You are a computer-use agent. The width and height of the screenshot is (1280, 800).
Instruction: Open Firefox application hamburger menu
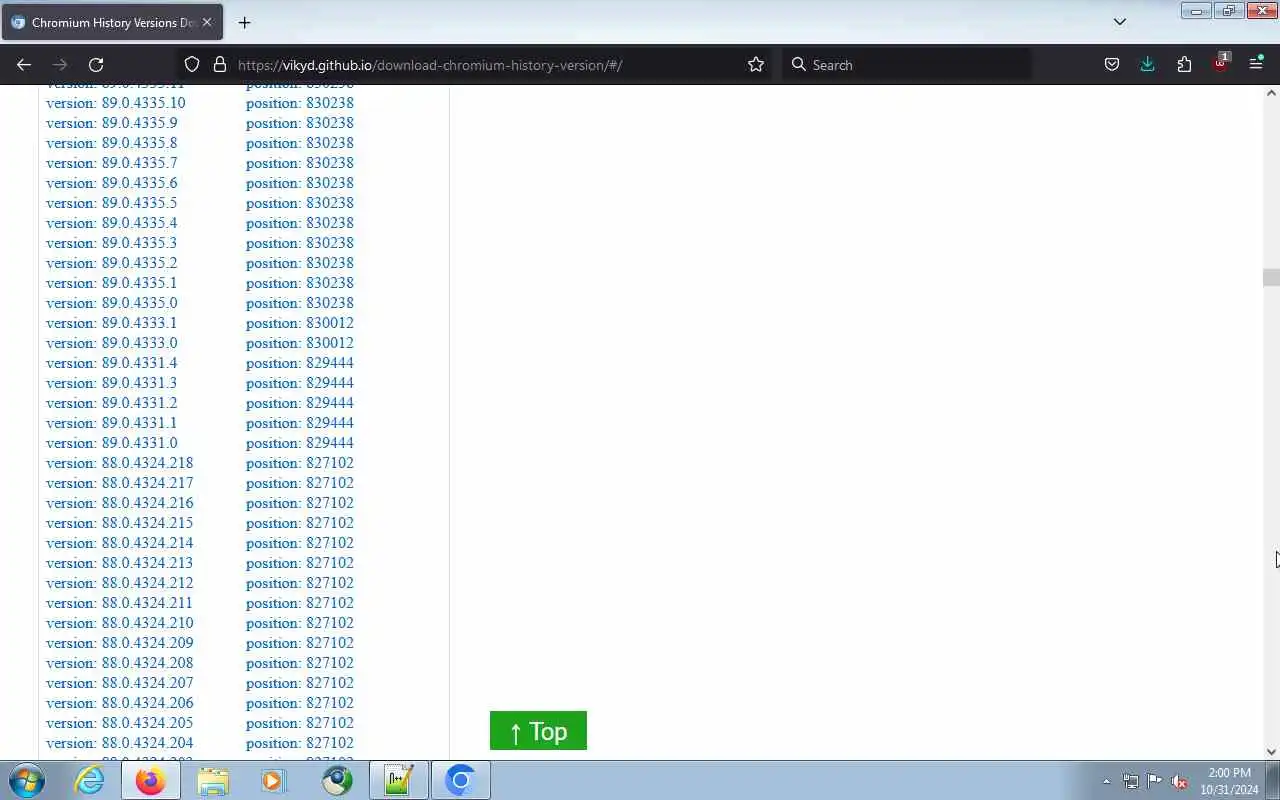pos(1256,64)
